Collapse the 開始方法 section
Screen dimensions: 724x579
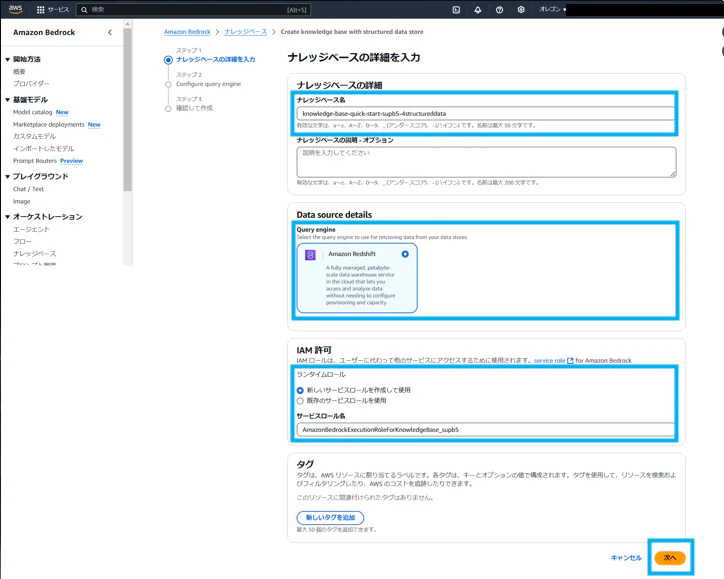7,59
